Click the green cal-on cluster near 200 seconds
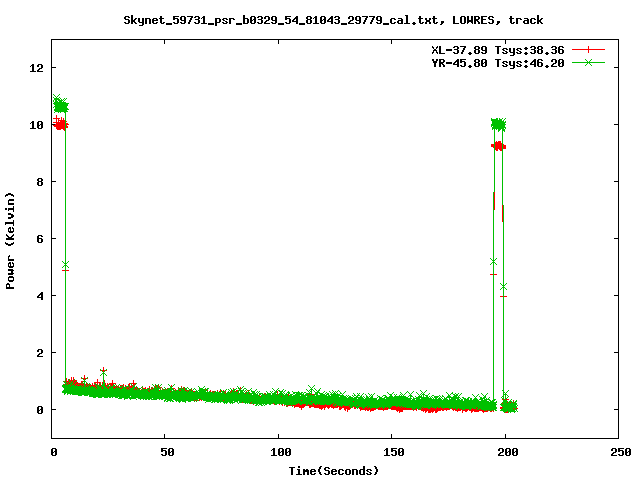The image size is (640, 480). [x=498, y=124]
